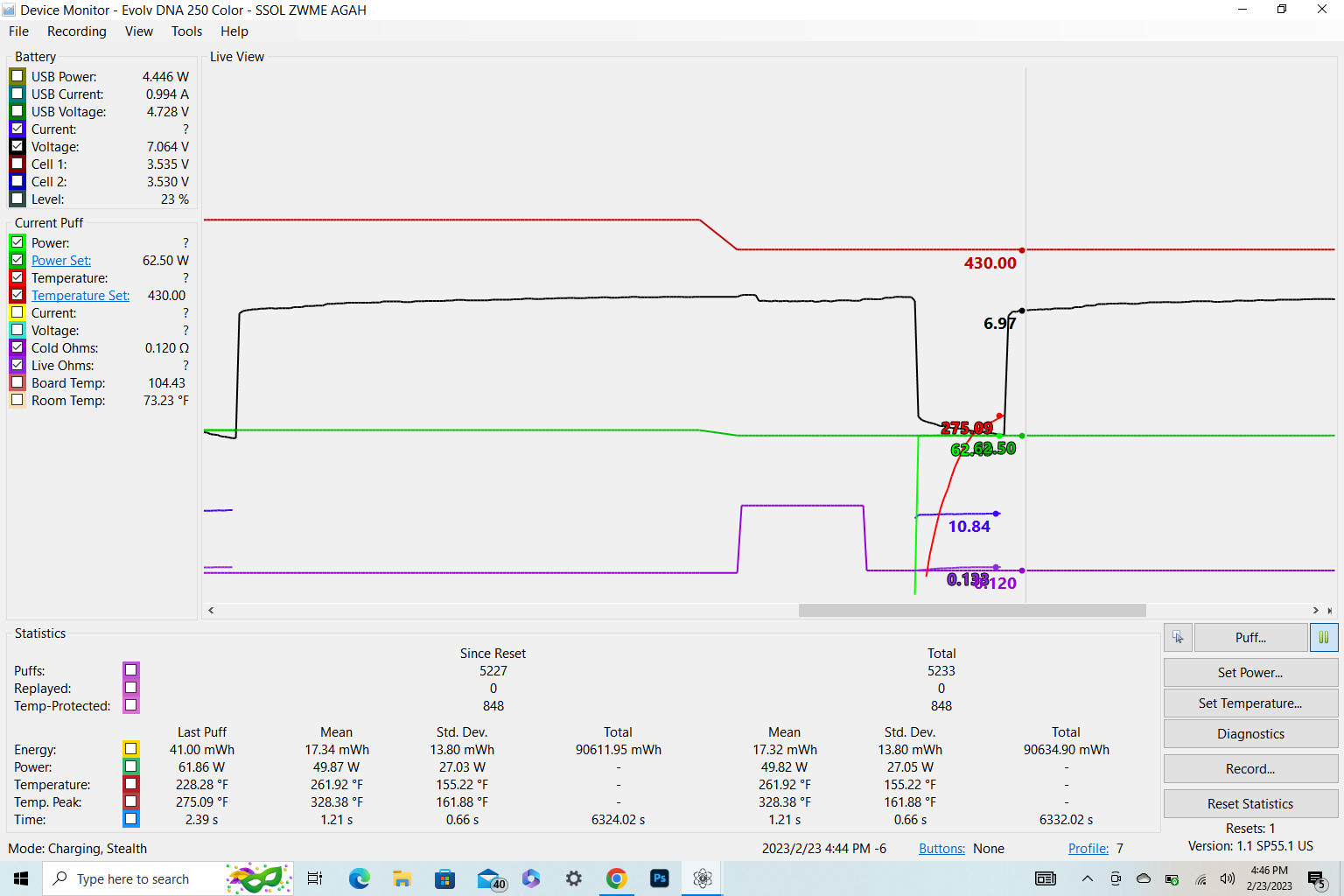Click the volume speaker icon in system tray
Image resolution: width=1344 pixels, height=896 pixels.
click(1227, 878)
